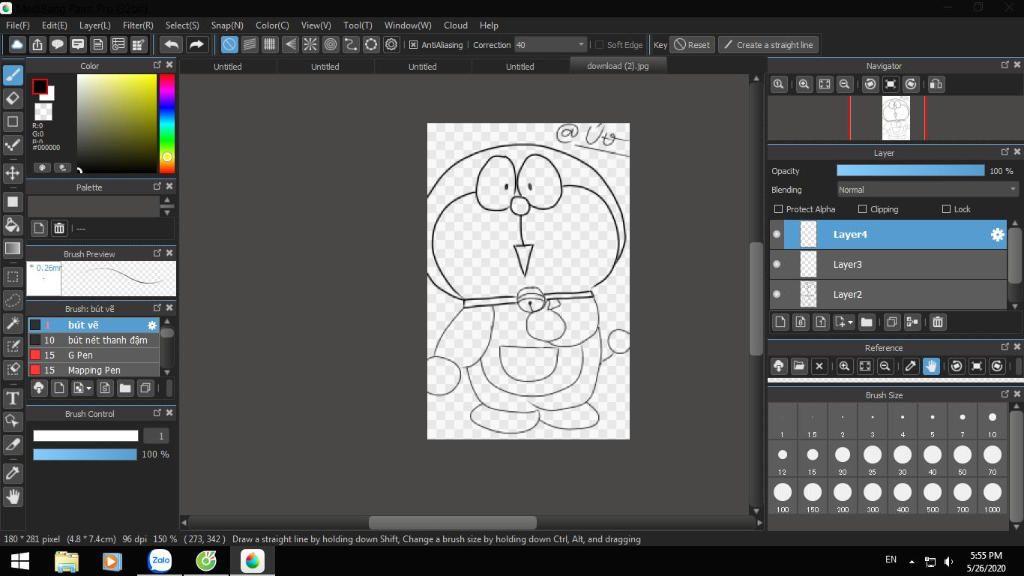Enable the Protect Alpha checkbox
The width and height of the screenshot is (1024, 576).
tap(779, 209)
